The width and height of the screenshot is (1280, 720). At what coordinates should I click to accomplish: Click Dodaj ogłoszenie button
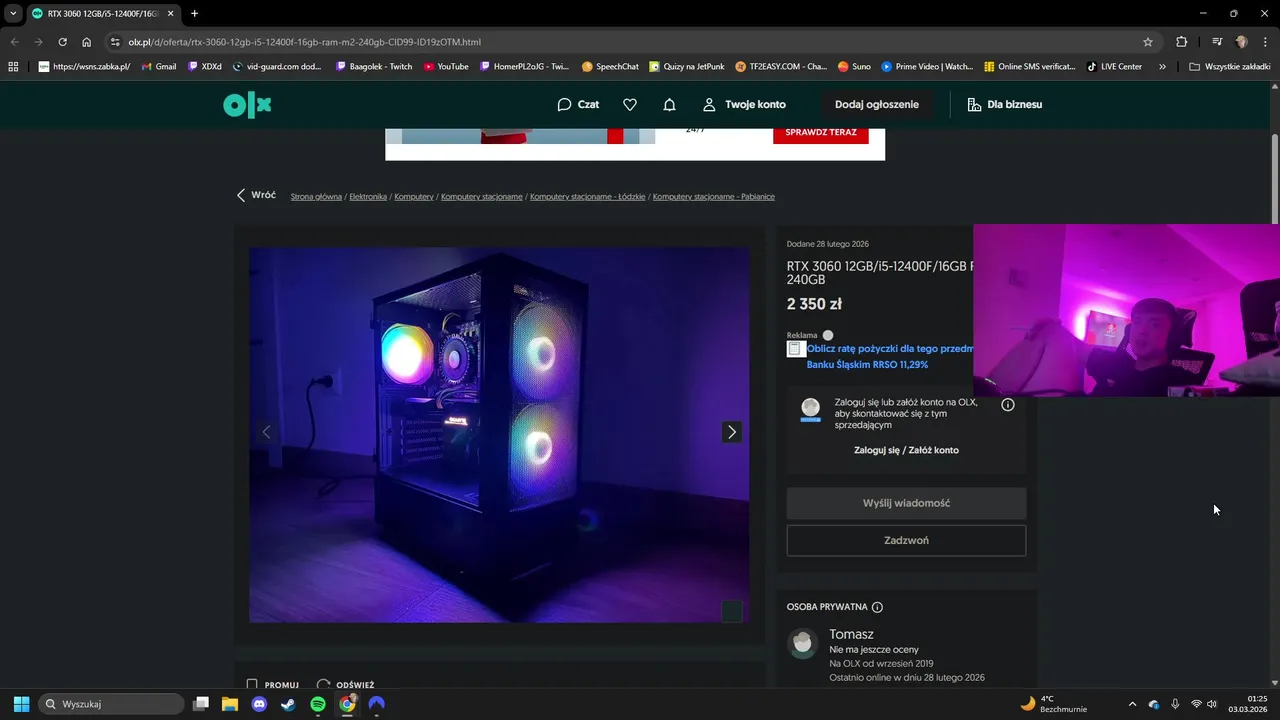point(877,104)
